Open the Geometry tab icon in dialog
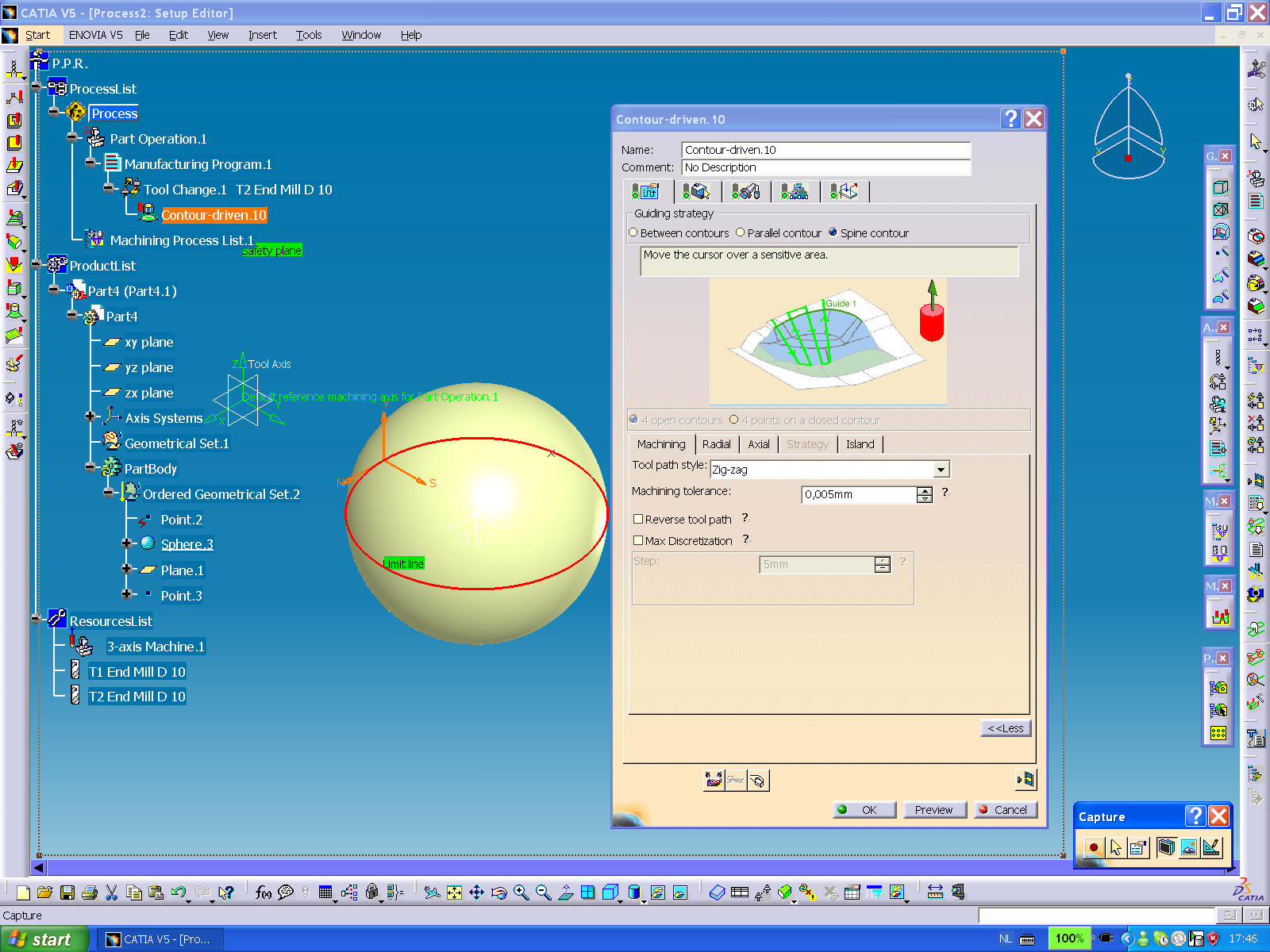1270x952 pixels. pos(697,191)
